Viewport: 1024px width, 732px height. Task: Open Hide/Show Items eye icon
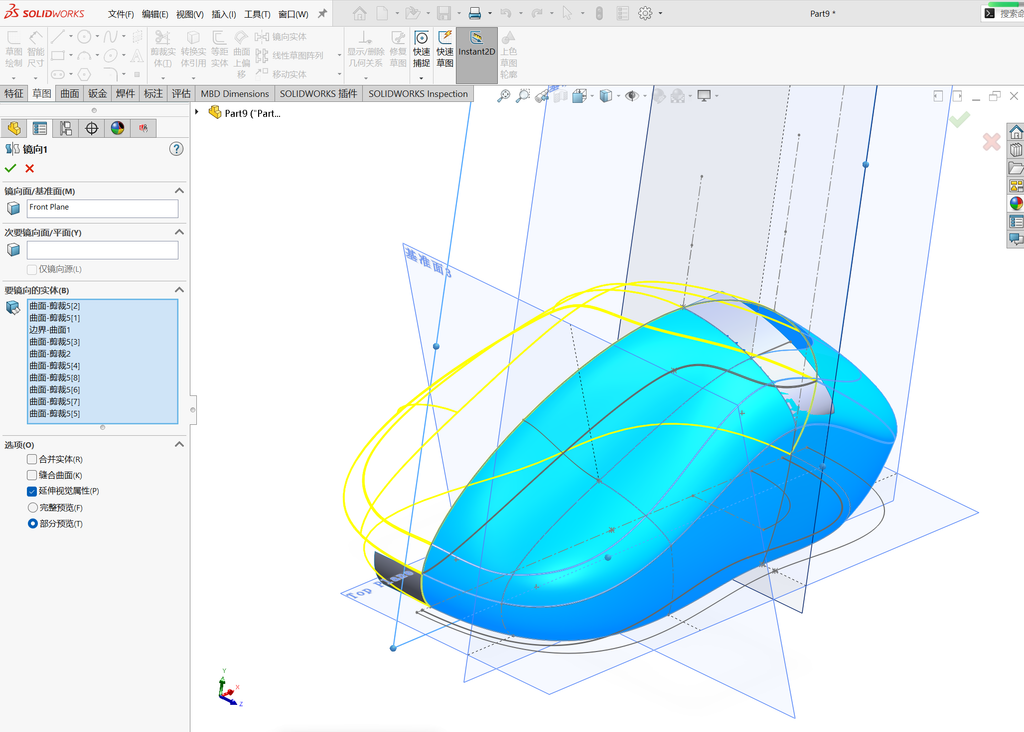coord(631,96)
